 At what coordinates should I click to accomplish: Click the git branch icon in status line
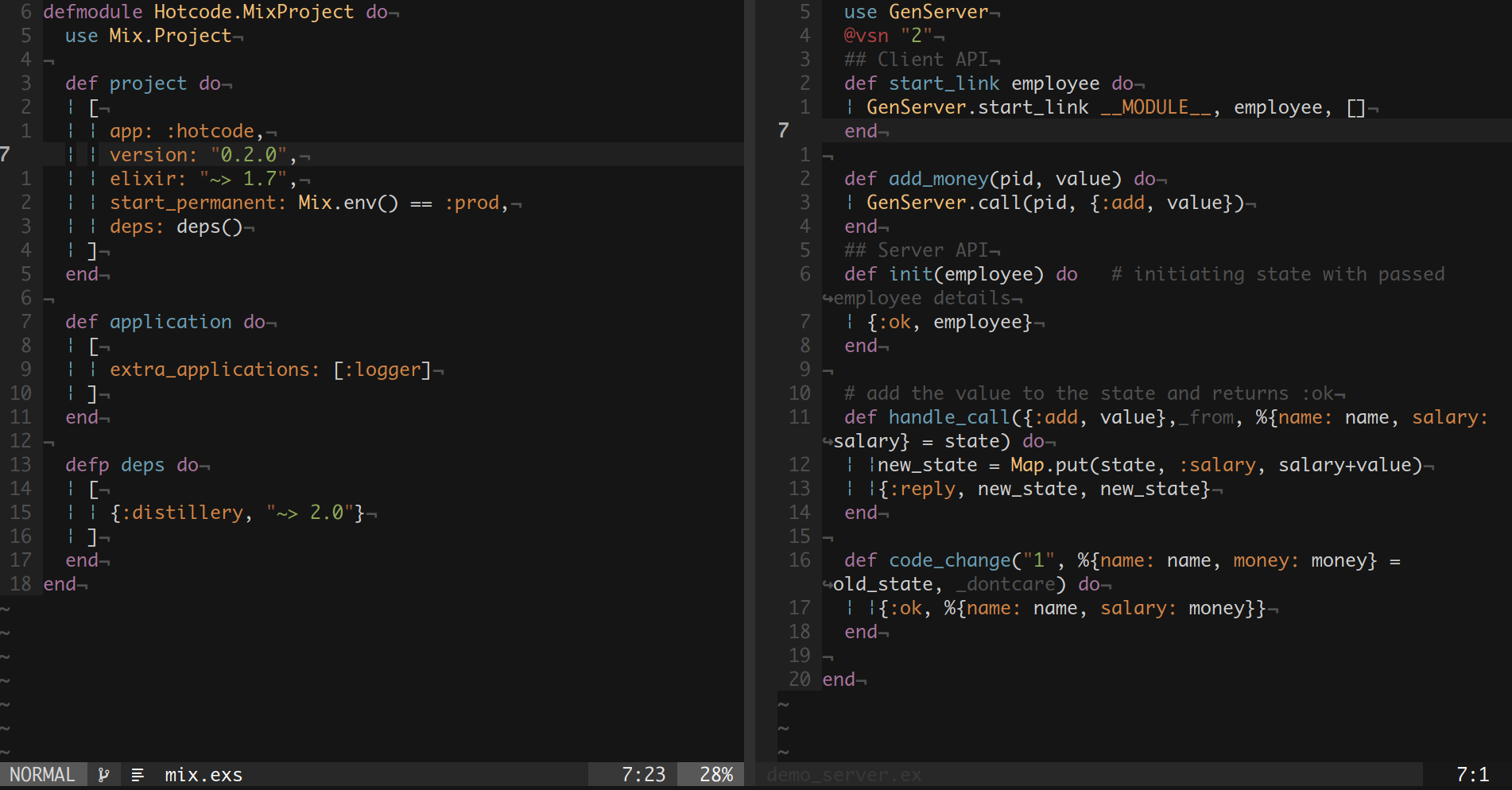click(103, 775)
